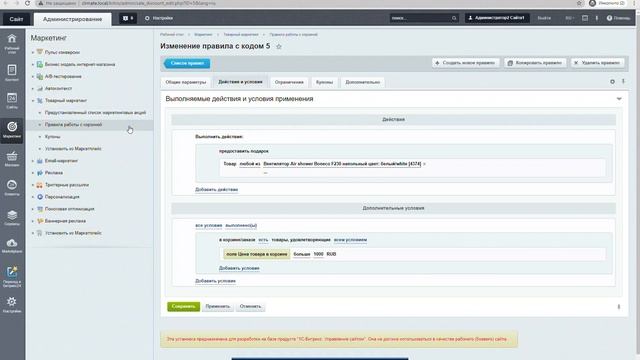Expand the Реклама tree node
Screen dimensions: 640x360
tap(33, 173)
